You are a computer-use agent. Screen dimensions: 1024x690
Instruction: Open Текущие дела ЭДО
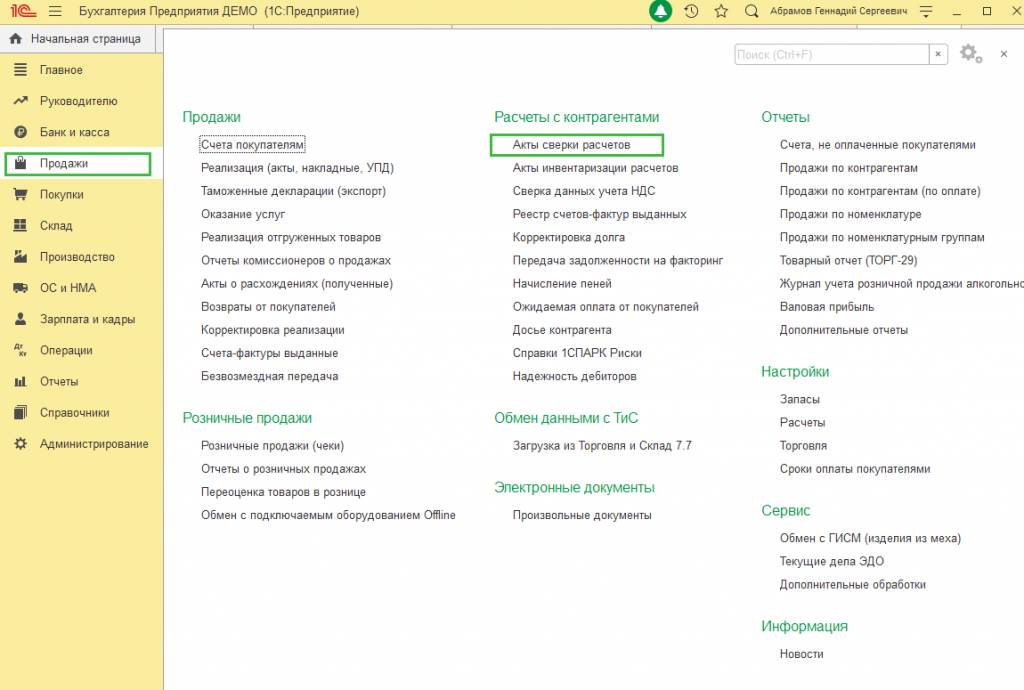[832, 561]
